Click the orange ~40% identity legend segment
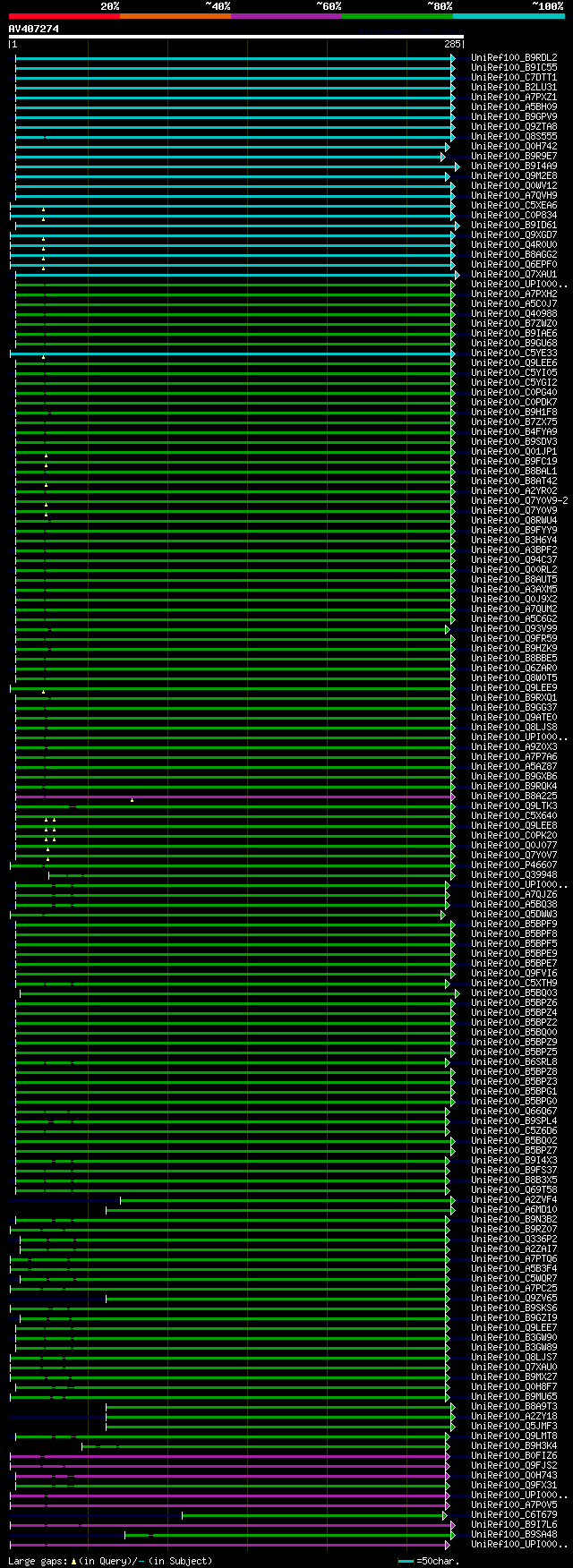 [x=175, y=16]
